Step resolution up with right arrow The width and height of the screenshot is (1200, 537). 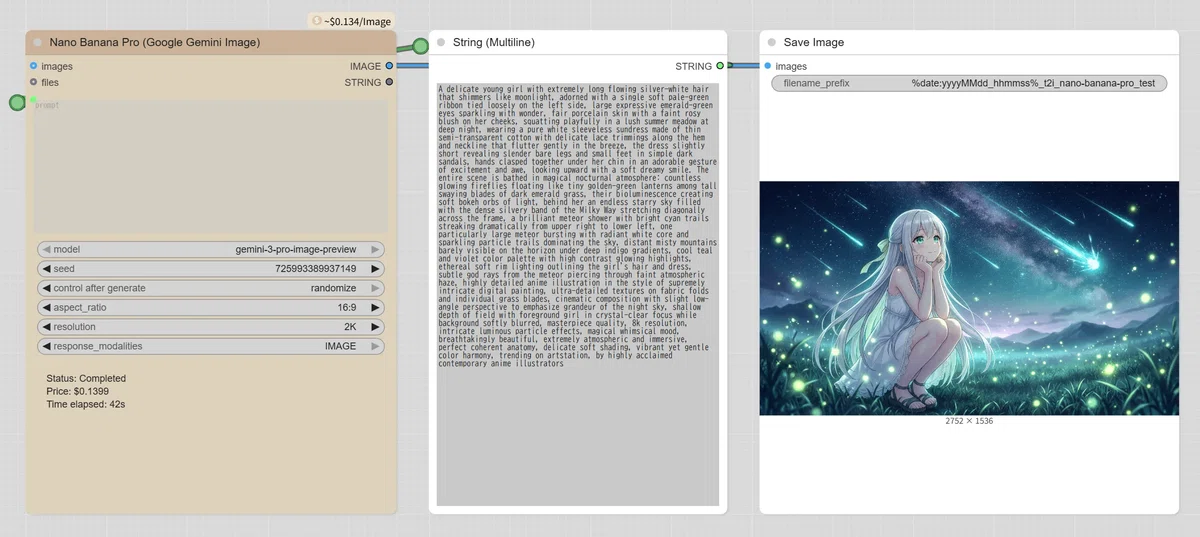coord(376,327)
